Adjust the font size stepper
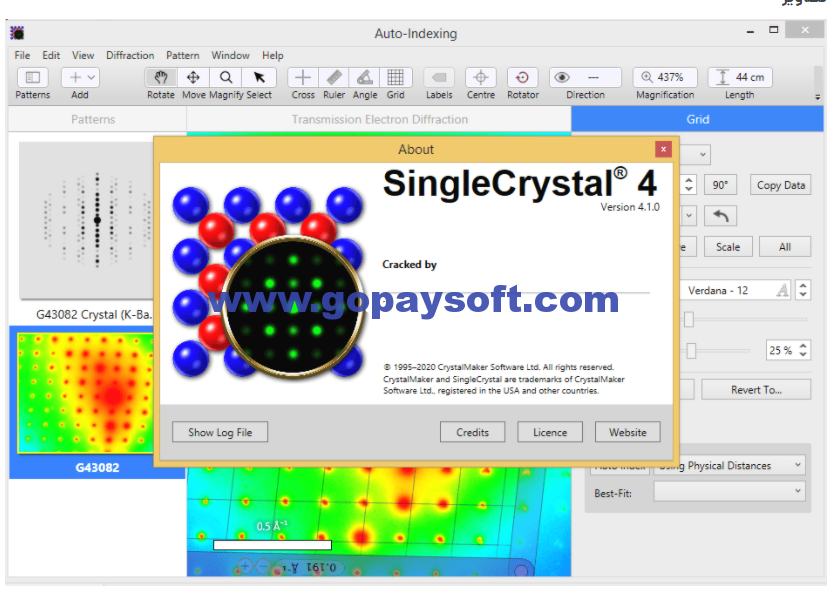 803,290
